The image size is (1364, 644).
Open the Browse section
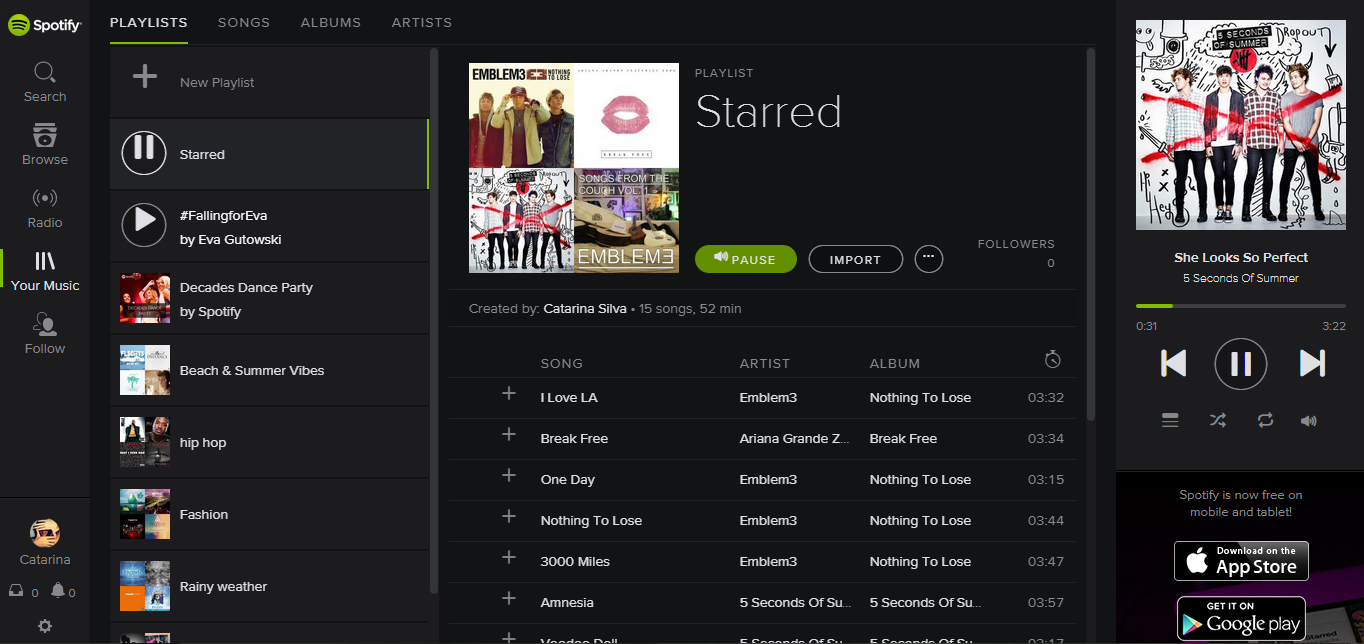(x=45, y=145)
